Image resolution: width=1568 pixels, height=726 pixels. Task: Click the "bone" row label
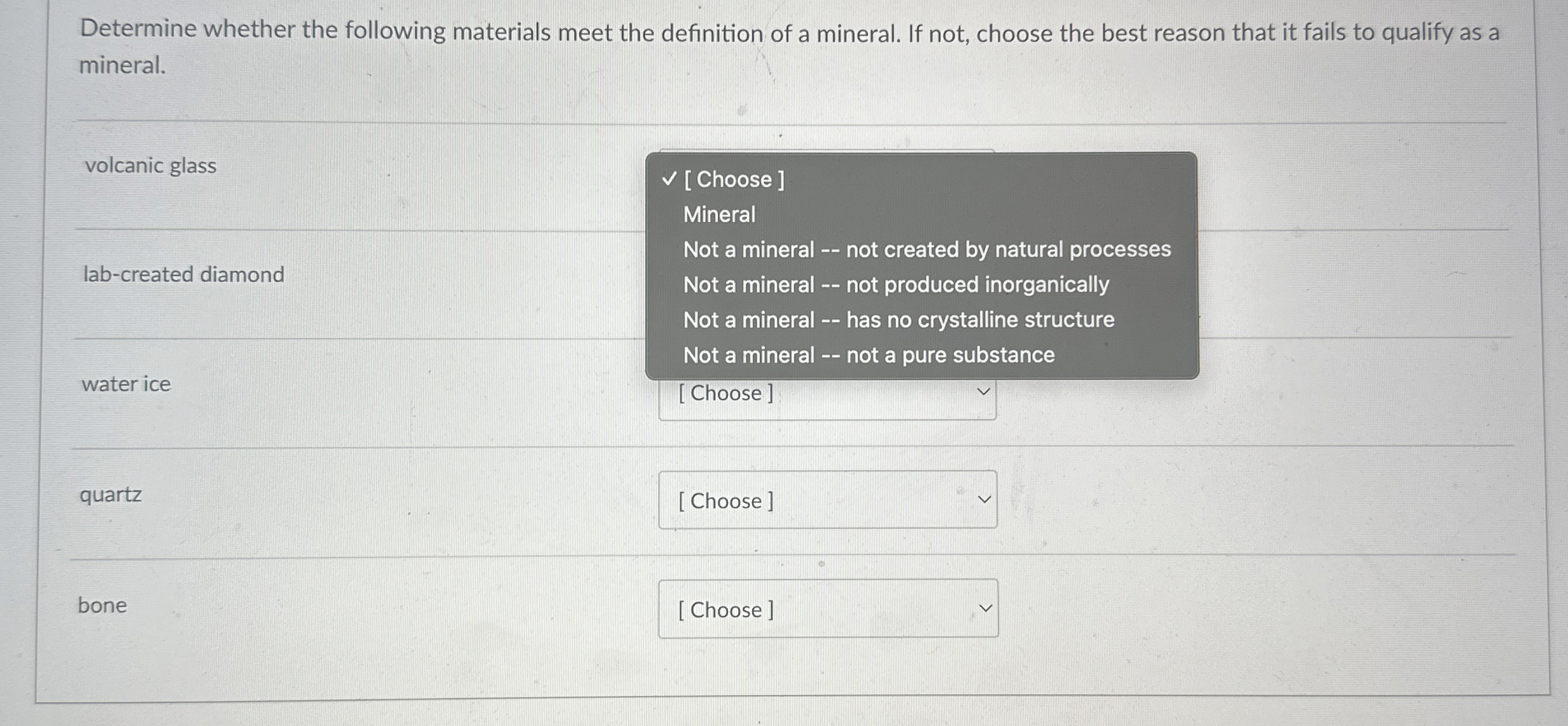102,606
